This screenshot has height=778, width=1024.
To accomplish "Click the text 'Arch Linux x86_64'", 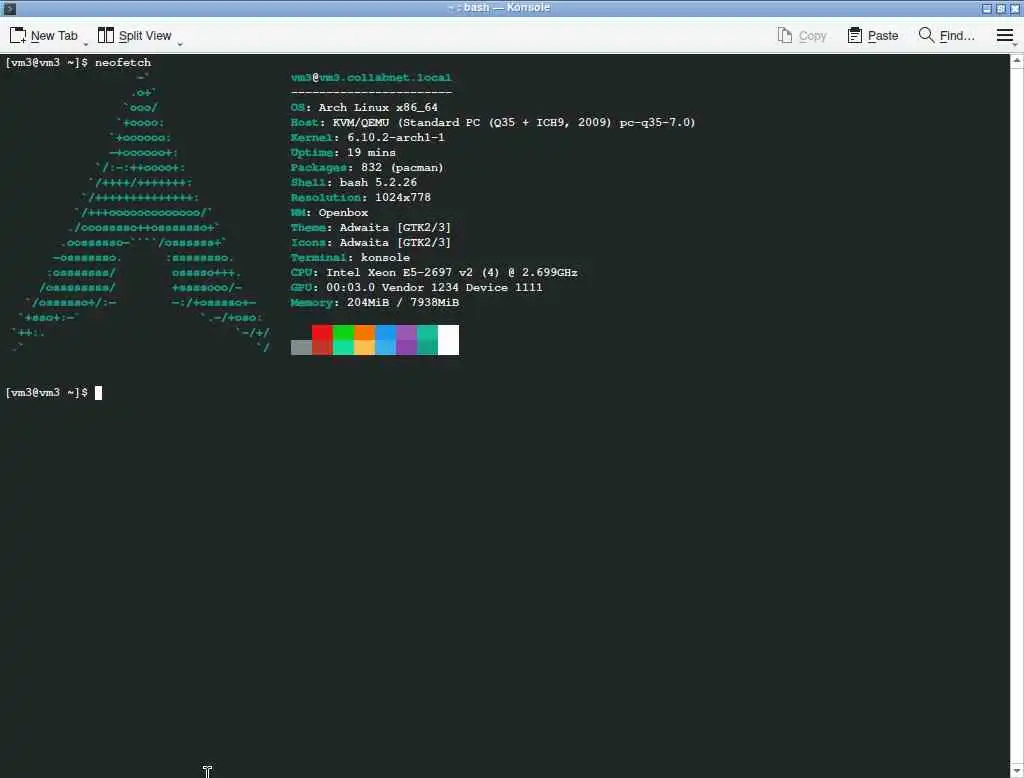I will click(x=378, y=107).
